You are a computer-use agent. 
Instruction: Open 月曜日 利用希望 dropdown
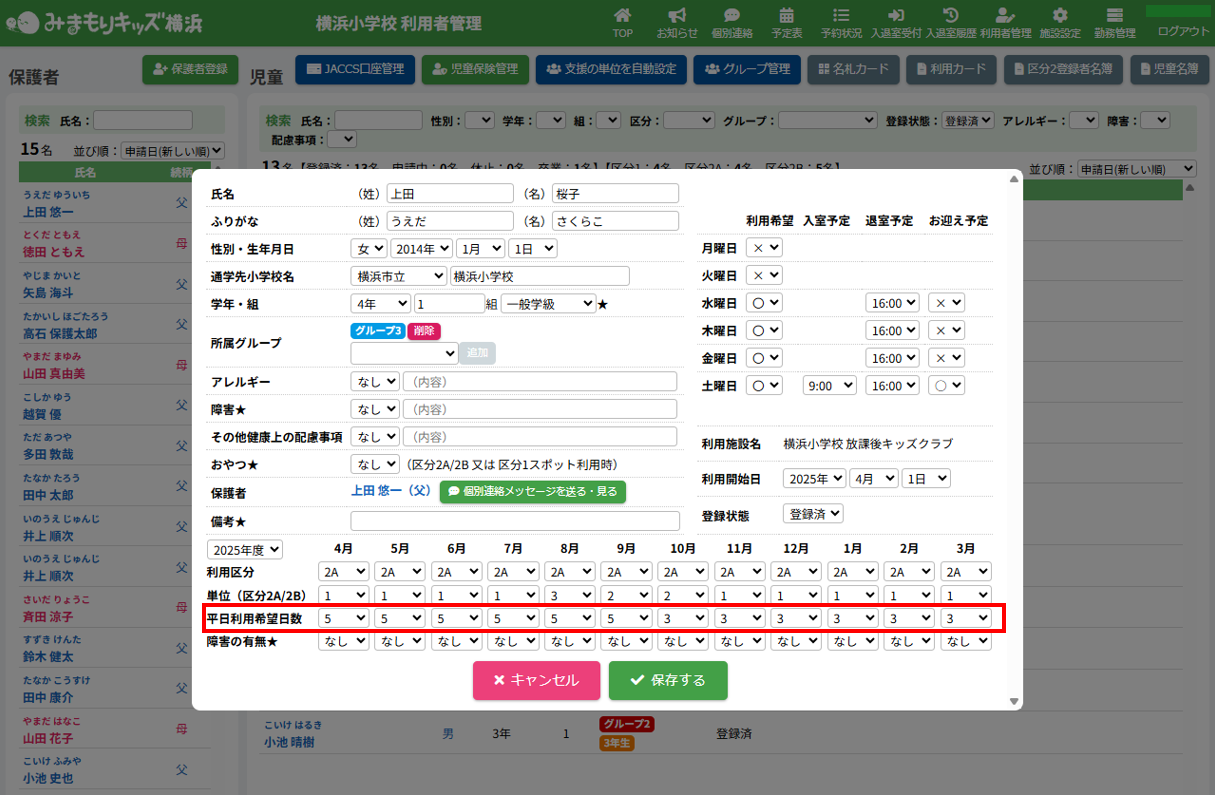[x=766, y=247]
